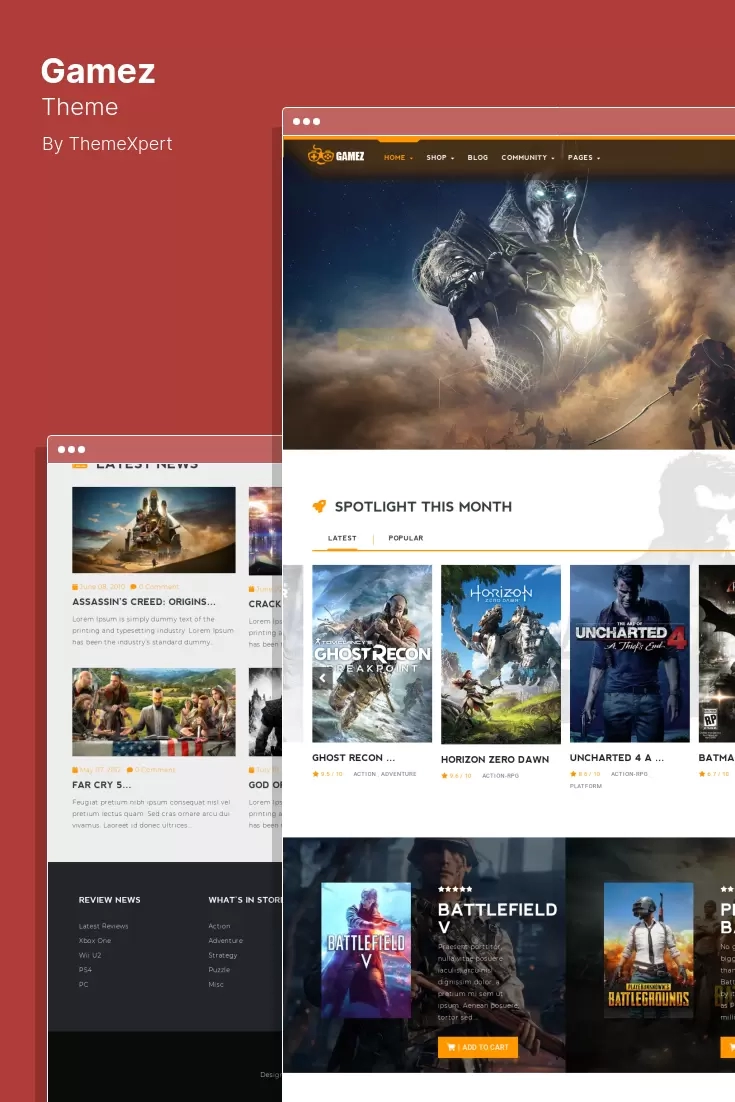Open the PS4 footer link

click(x=85, y=970)
